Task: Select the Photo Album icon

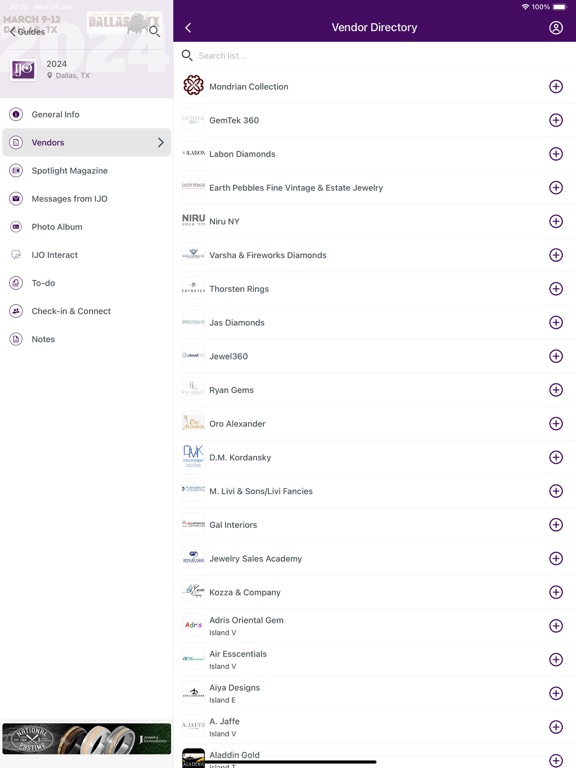Action: point(16,227)
